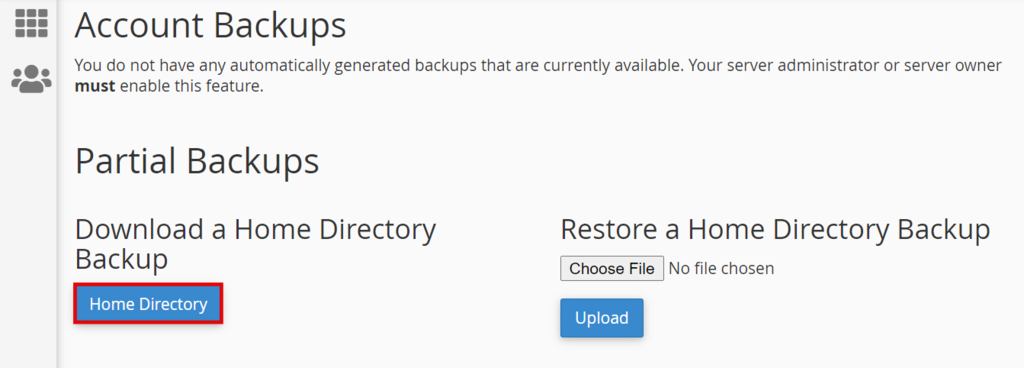The width and height of the screenshot is (1024, 368).
Task: Open the cPanel tools grid icon
Action: pyautogui.click(x=31, y=23)
